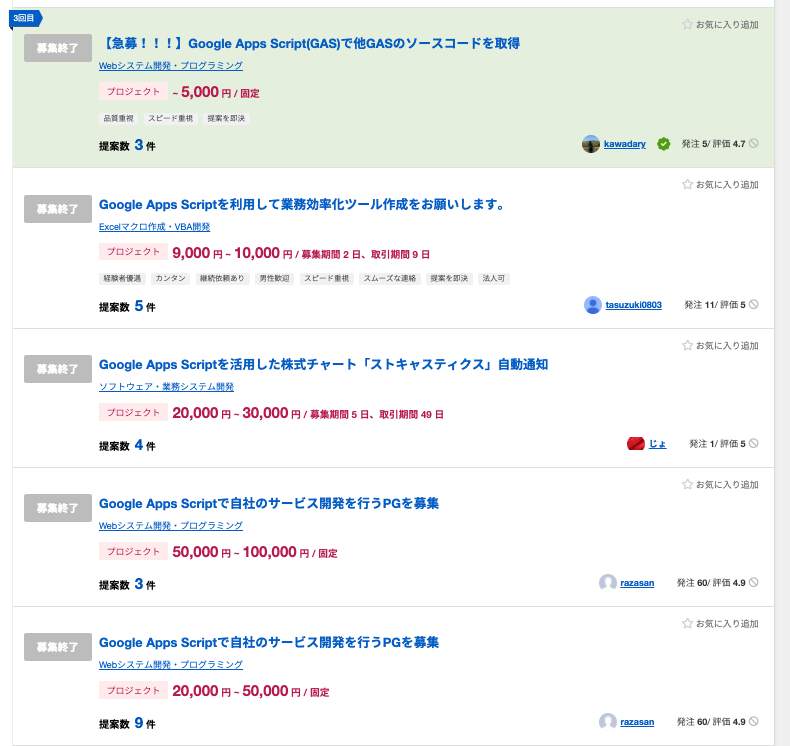This screenshot has height=746, width=790.
Task: Click じょ's red avatar image
Action: 636,444
